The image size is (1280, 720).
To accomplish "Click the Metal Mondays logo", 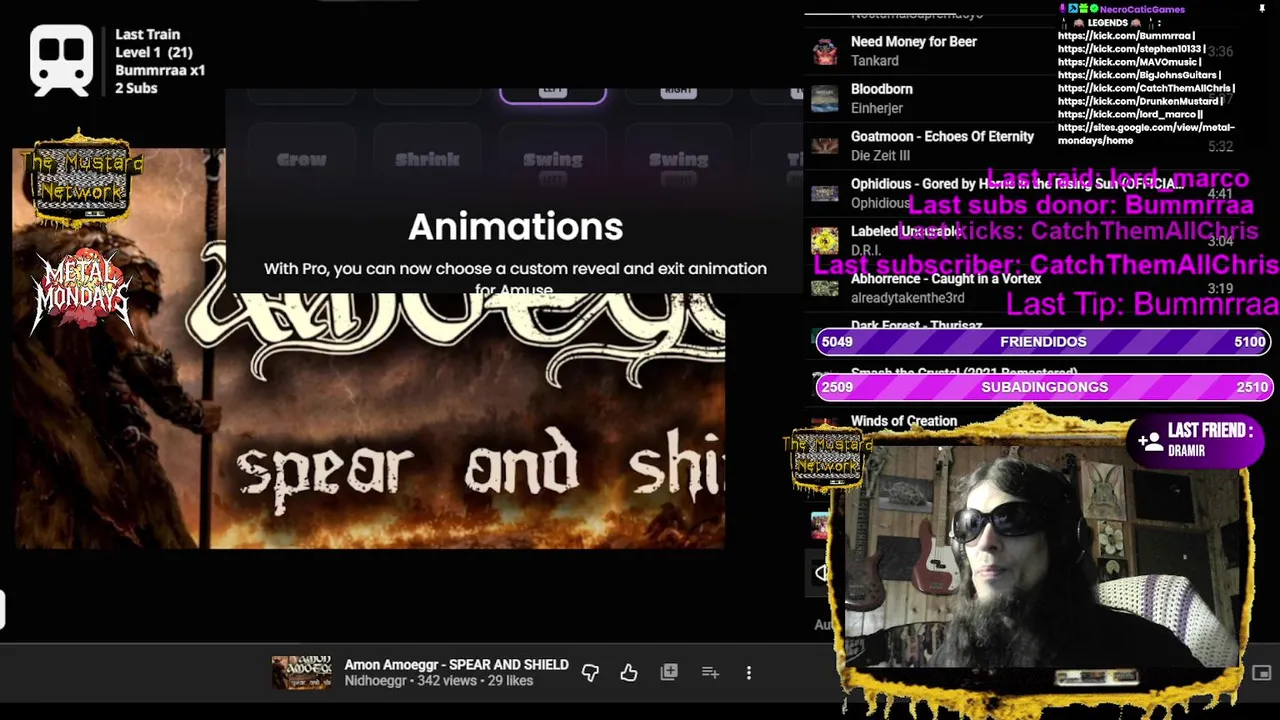I will 82,292.
